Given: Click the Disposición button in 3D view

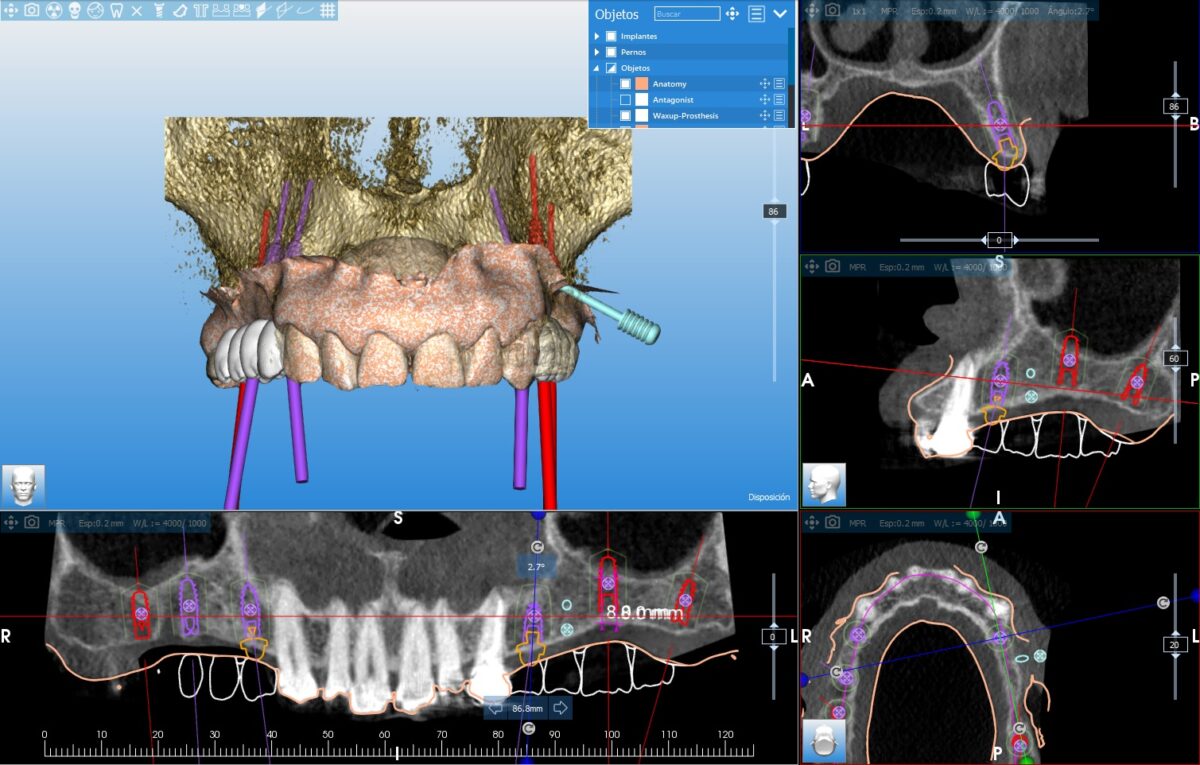Looking at the screenshot, I should (x=768, y=497).
